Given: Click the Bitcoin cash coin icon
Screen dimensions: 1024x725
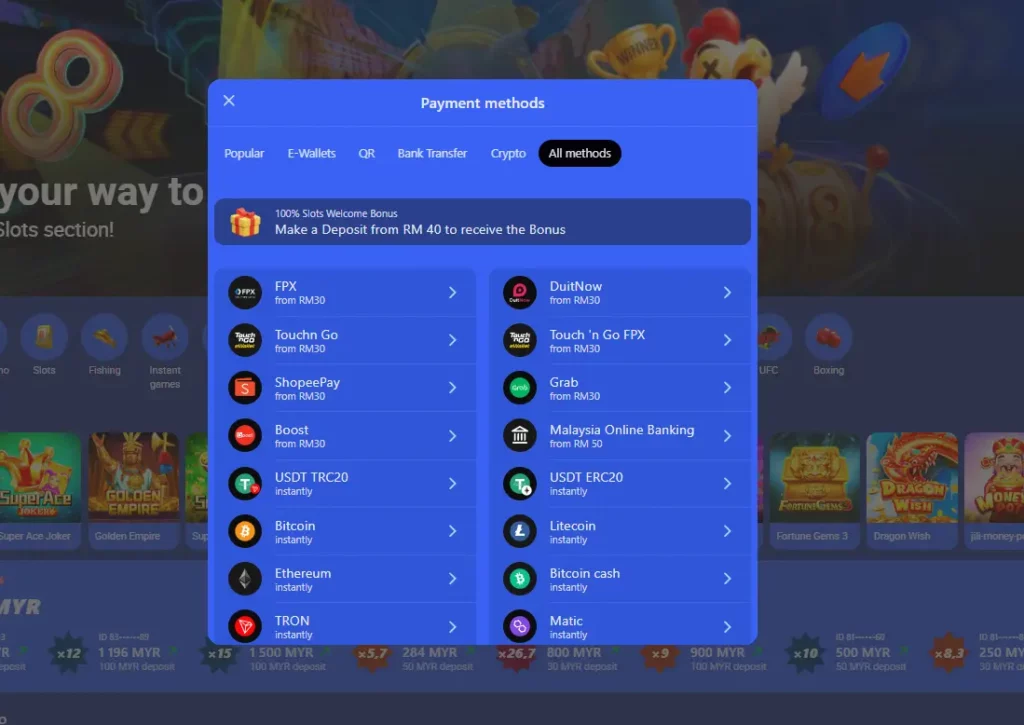Looking at the screenshot, I should (520, 579).
